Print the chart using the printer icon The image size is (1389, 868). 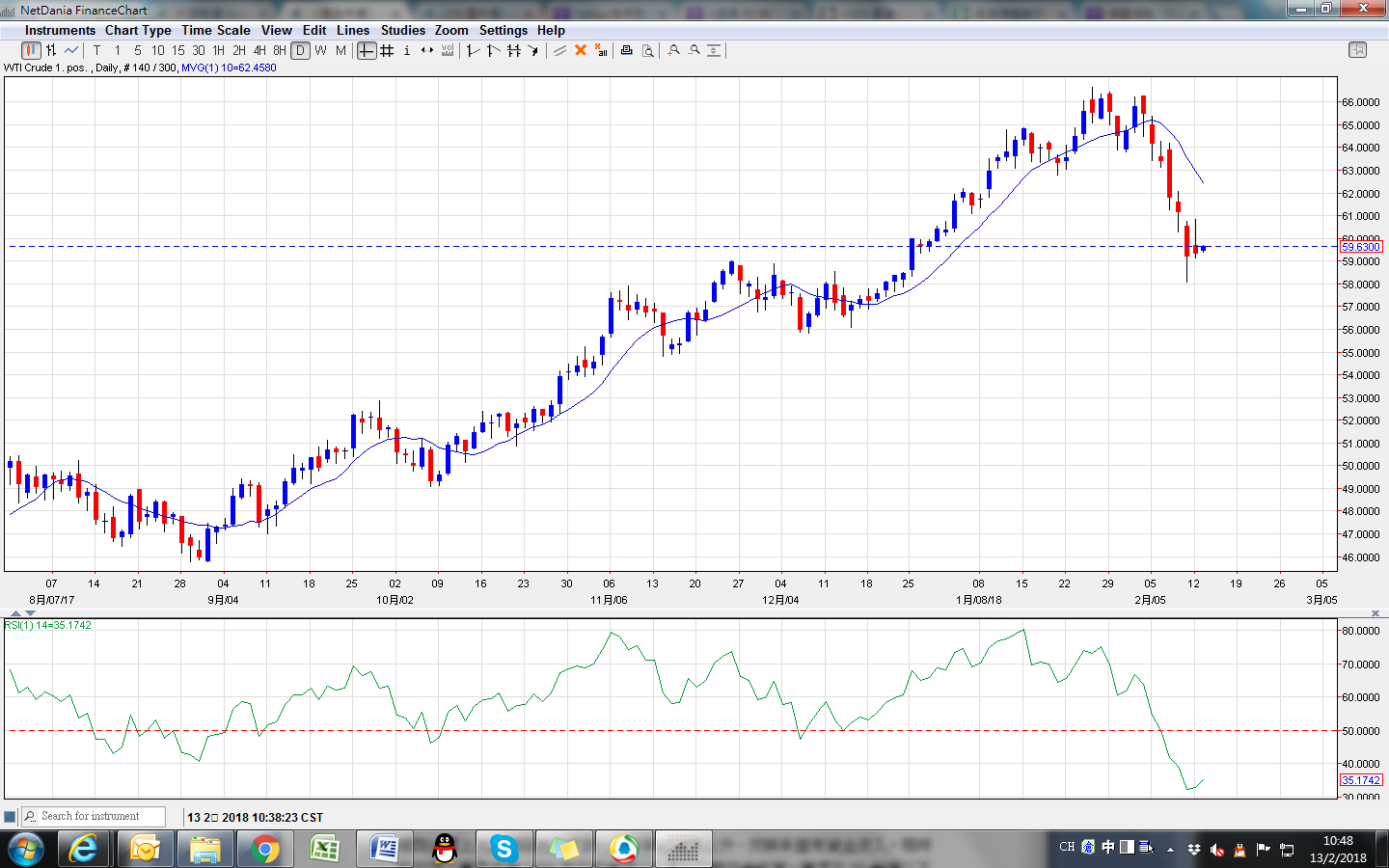[x=627, y=50]
